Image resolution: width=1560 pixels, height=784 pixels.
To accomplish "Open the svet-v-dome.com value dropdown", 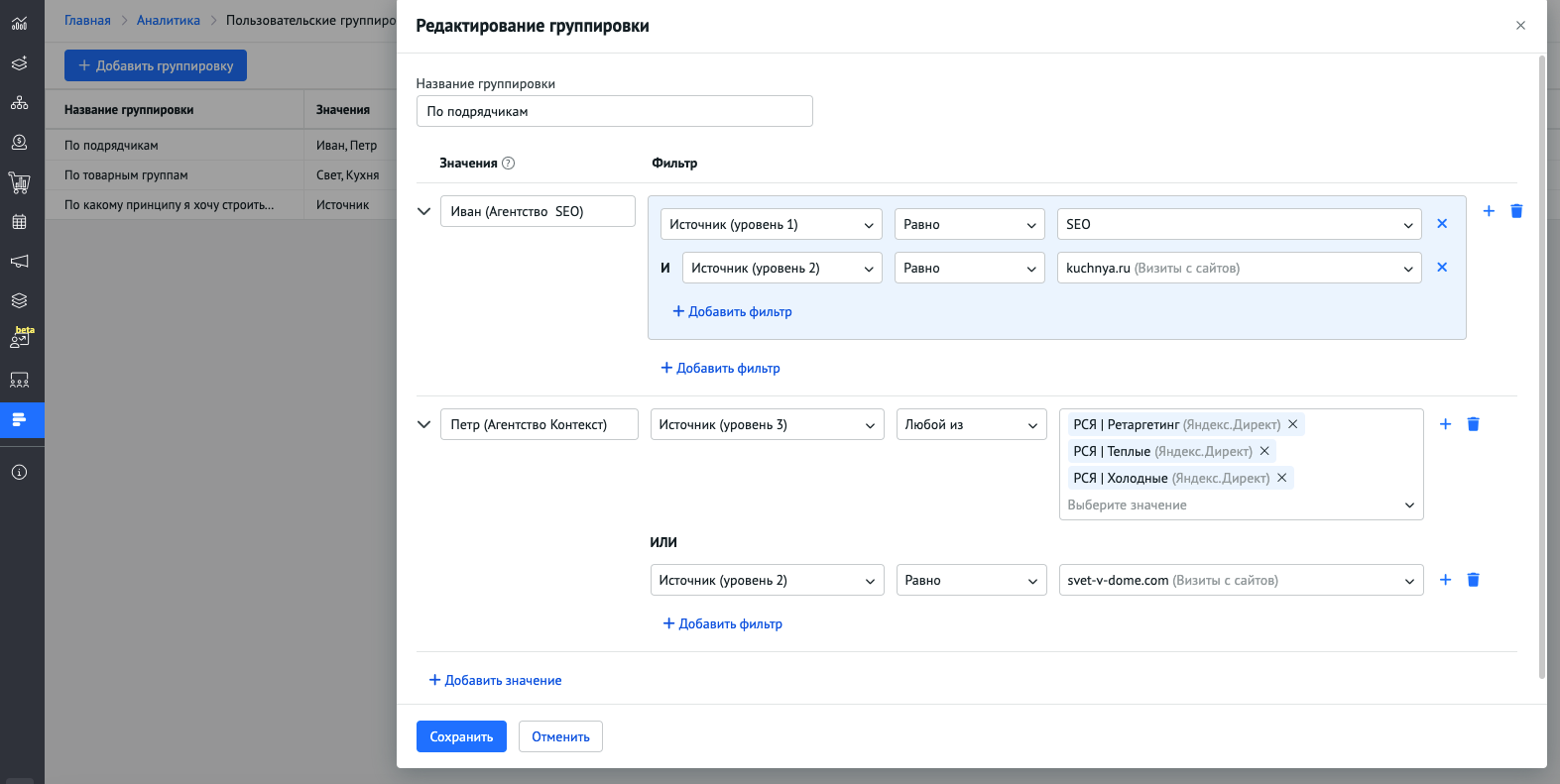I will pos(1241,580).
